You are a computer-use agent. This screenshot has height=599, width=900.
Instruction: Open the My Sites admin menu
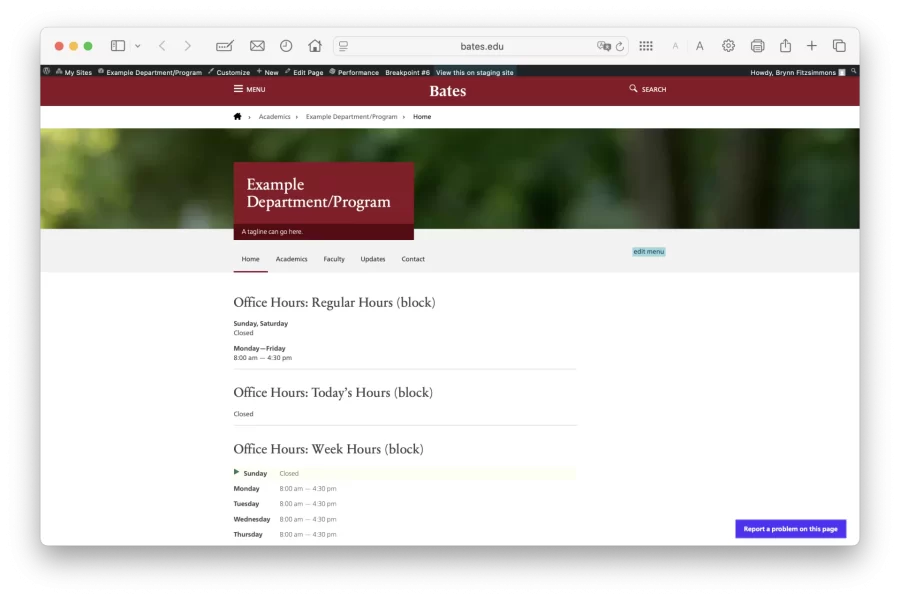75,71
